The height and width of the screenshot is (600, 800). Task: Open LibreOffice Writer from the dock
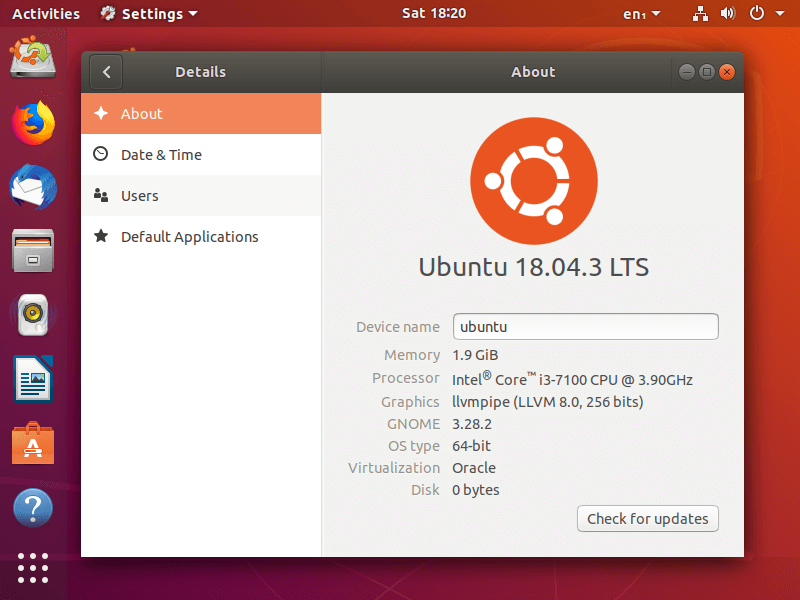(33, 379)
